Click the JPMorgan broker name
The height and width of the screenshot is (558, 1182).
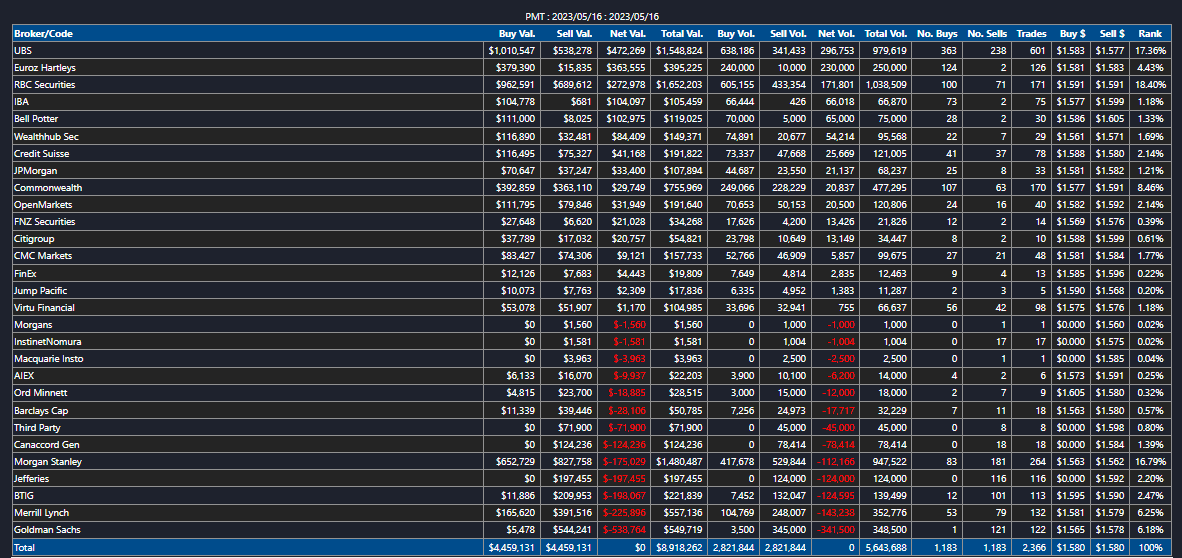click(x=35, y=170)
